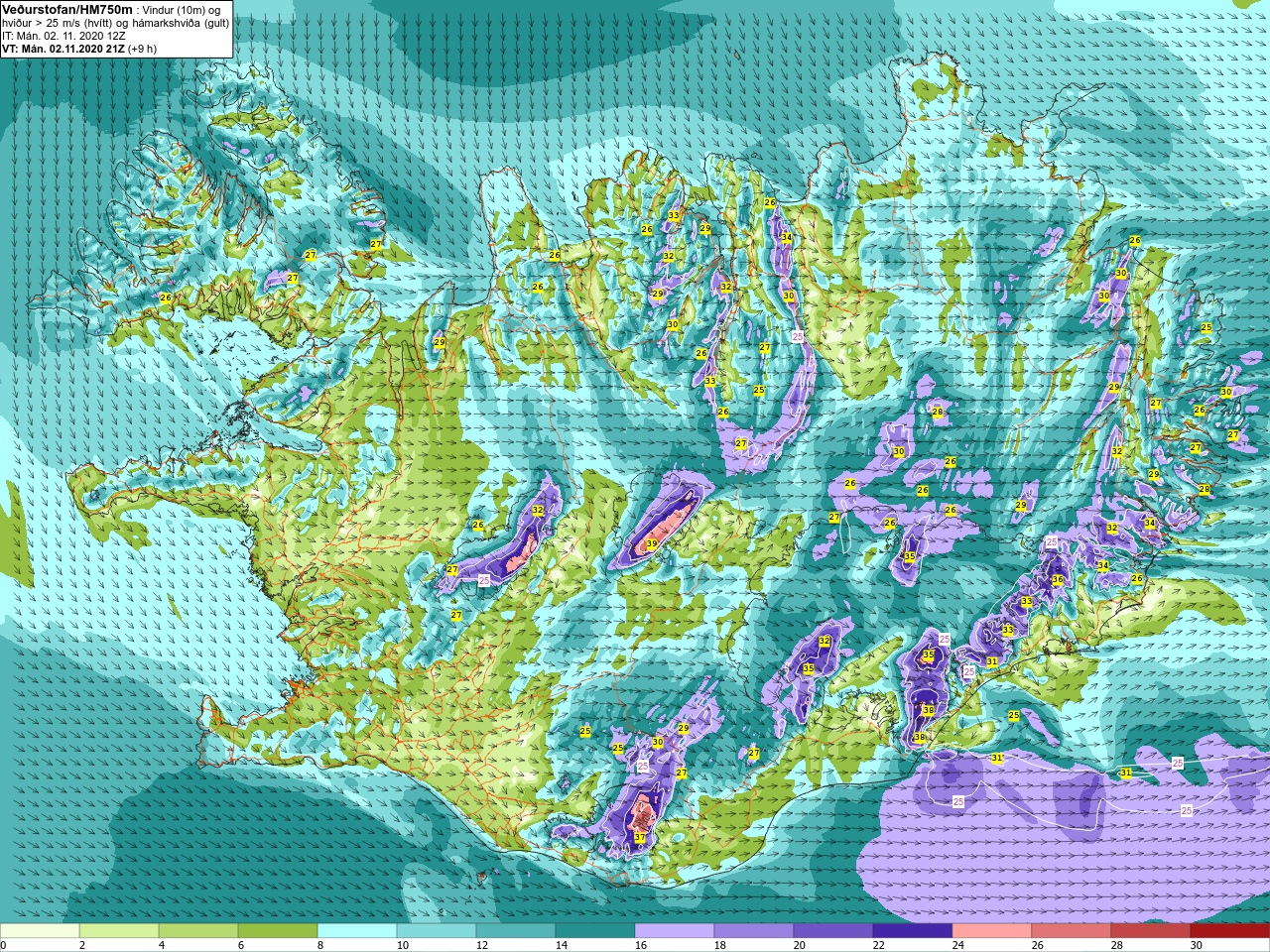1270x952 pixels.
Task: Click the 'Veðurstofan/HM750m' map title
Action: click(67, 10)
